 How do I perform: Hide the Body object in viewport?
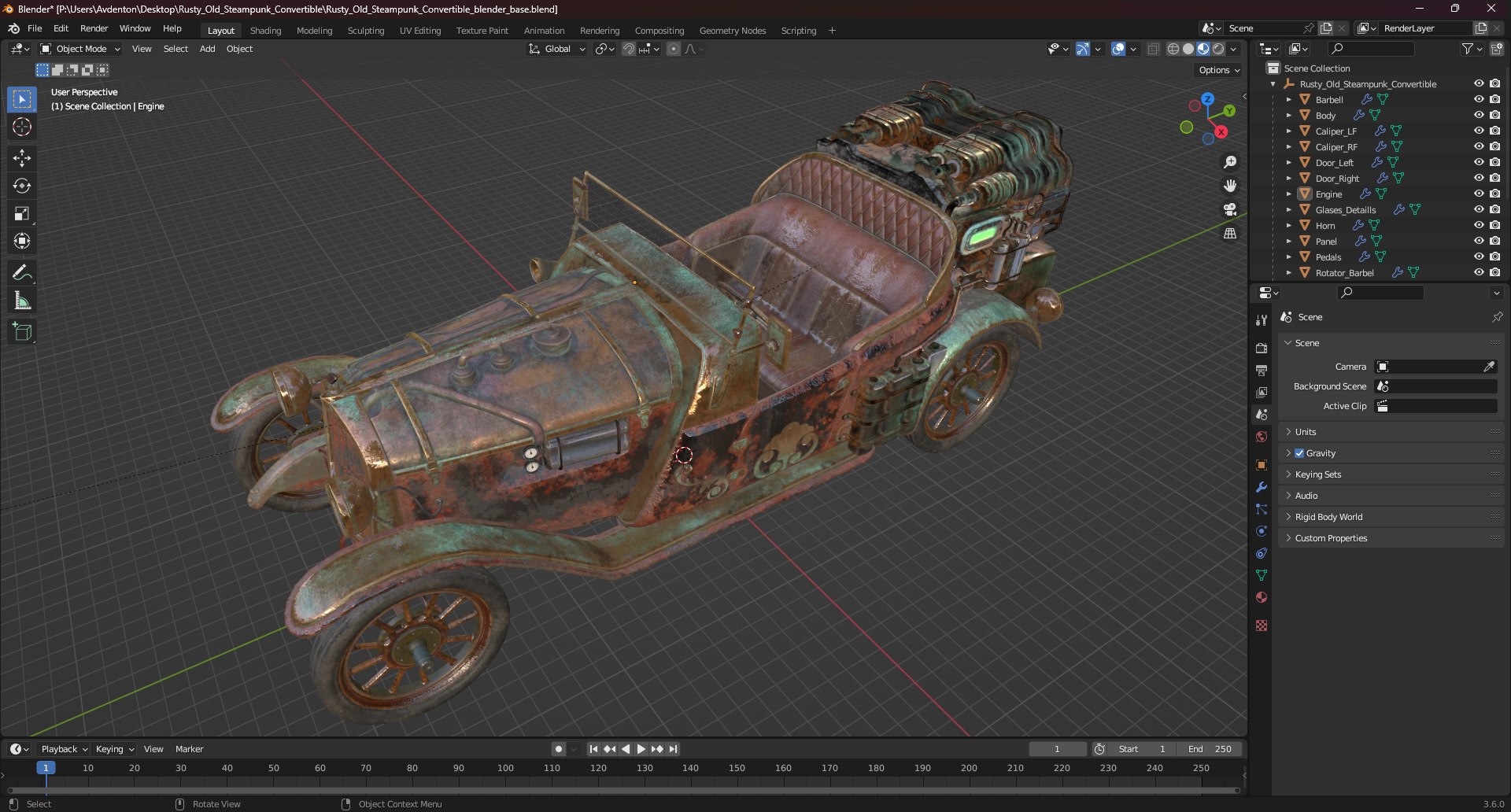1479,115
